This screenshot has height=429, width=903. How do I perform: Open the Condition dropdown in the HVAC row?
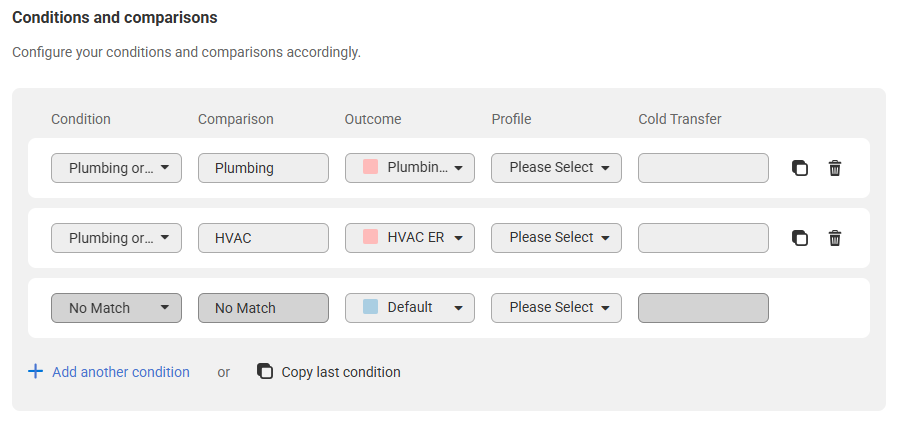116,238
